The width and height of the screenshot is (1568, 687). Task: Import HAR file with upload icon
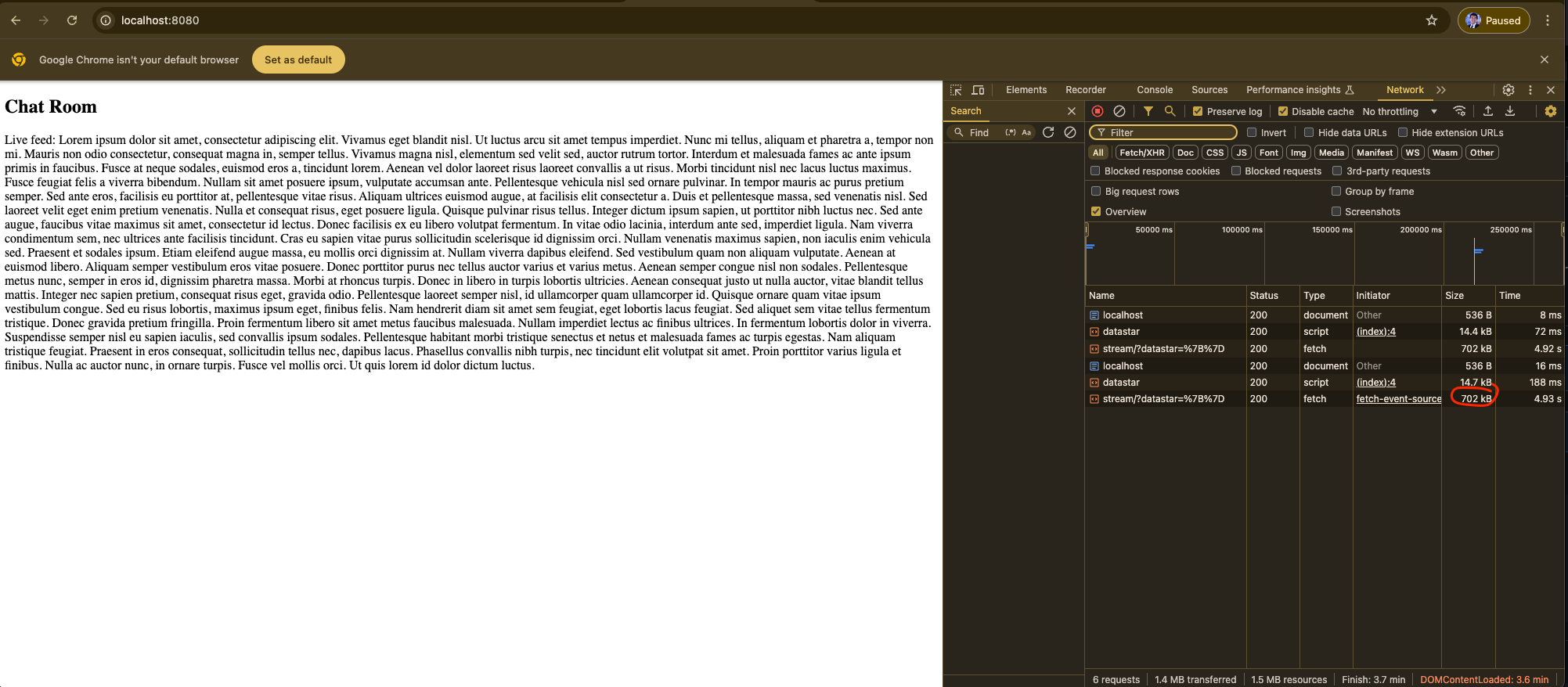tap(1488, 111)
